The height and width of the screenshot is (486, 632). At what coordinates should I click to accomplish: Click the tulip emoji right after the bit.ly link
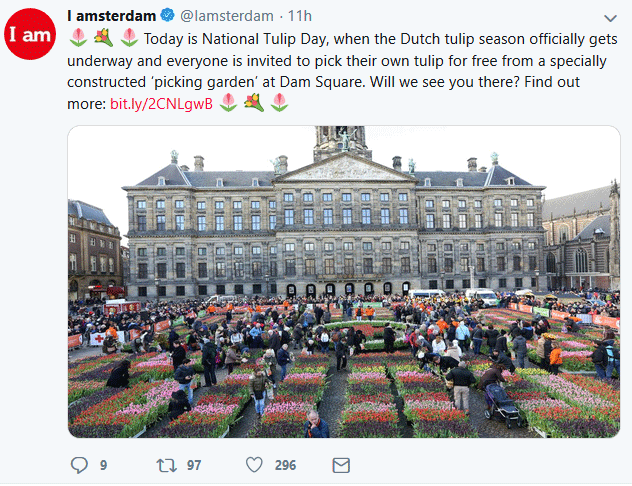[228, 102]
